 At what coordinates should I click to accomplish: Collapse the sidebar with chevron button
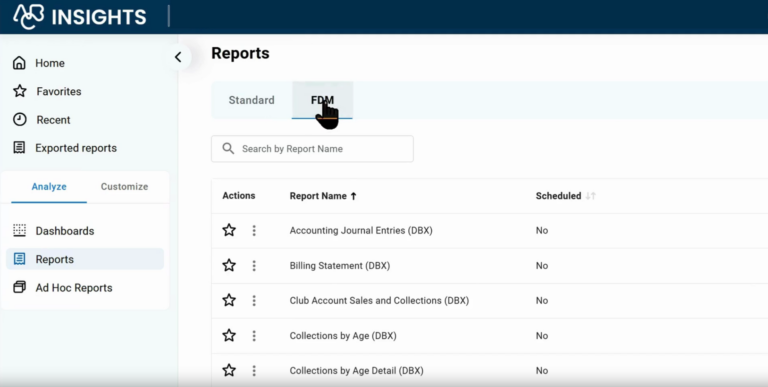coord(178,57)
